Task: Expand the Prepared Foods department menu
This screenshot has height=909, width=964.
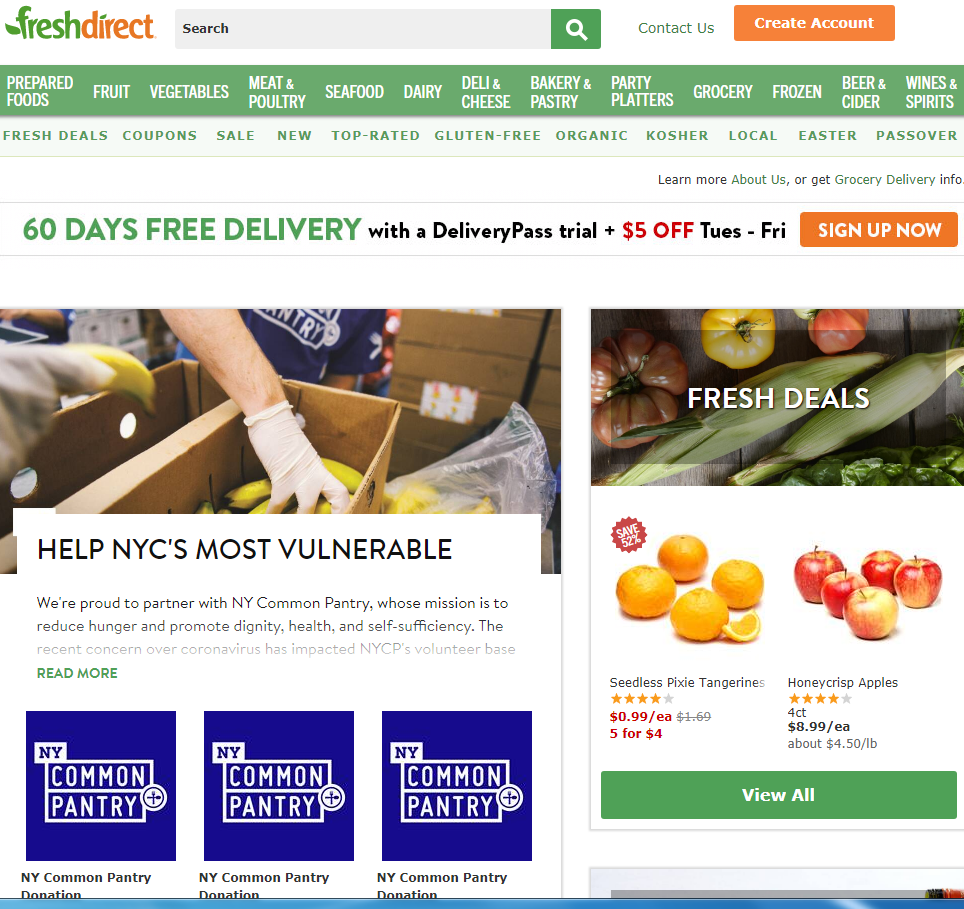Action: [x=40, y=91]
